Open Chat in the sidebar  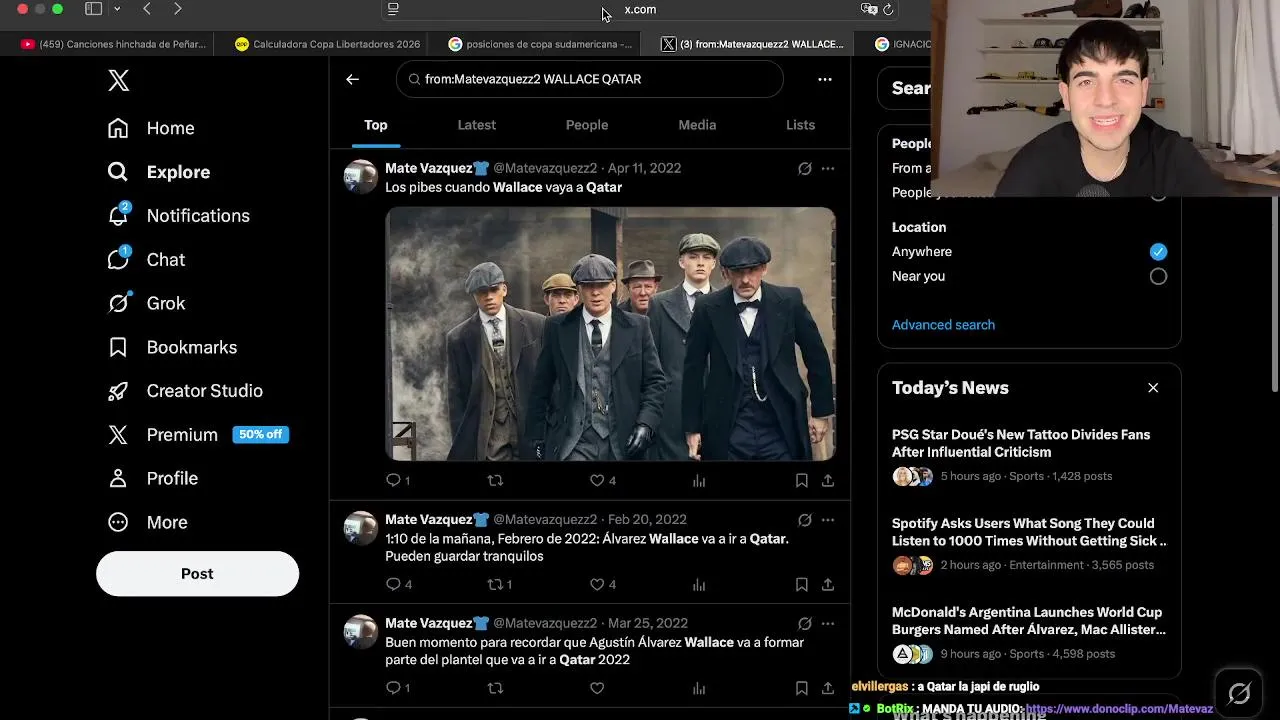(x=146, y=260)
